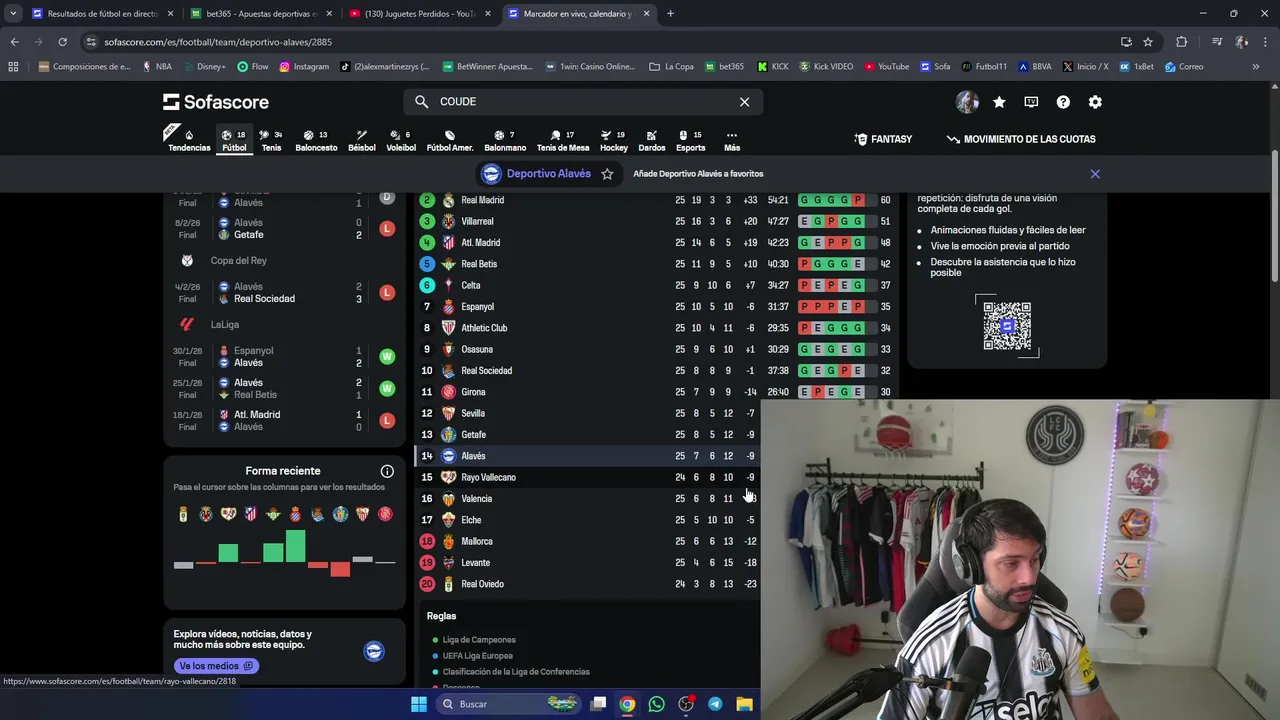1280x720 pixels.
Task: Open the Tenis de Mesa section
Action: (563, 140)
